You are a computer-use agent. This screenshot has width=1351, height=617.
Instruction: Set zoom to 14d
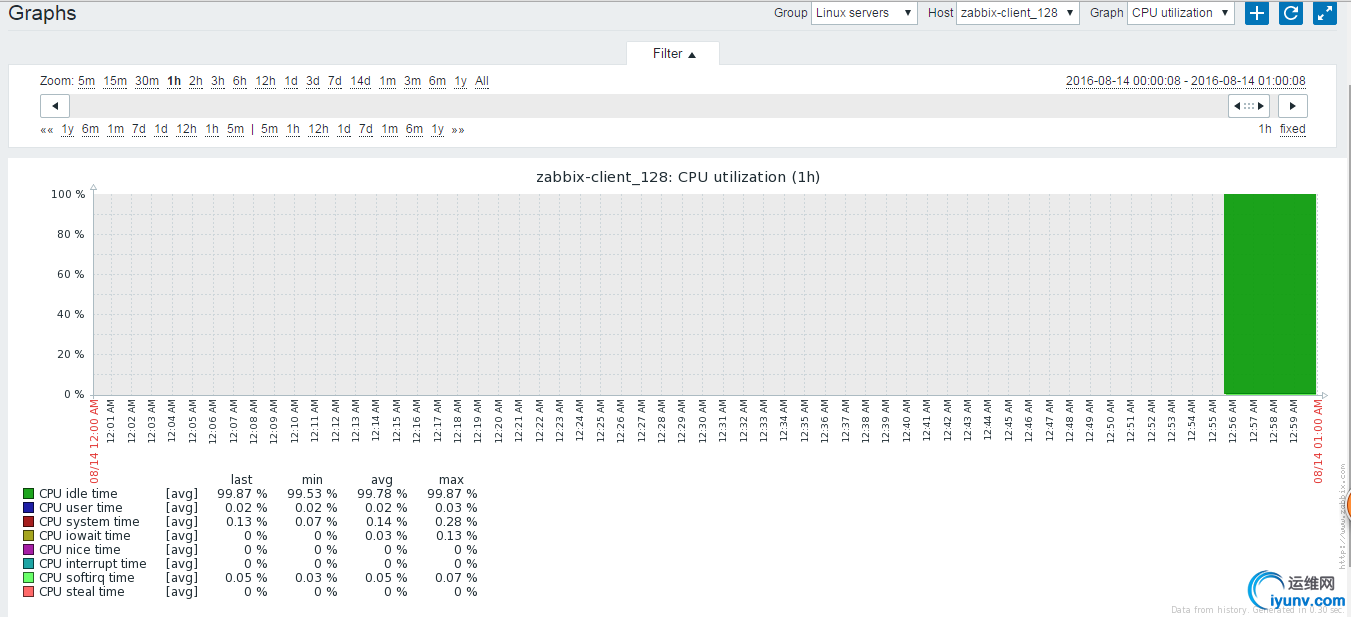361,81
